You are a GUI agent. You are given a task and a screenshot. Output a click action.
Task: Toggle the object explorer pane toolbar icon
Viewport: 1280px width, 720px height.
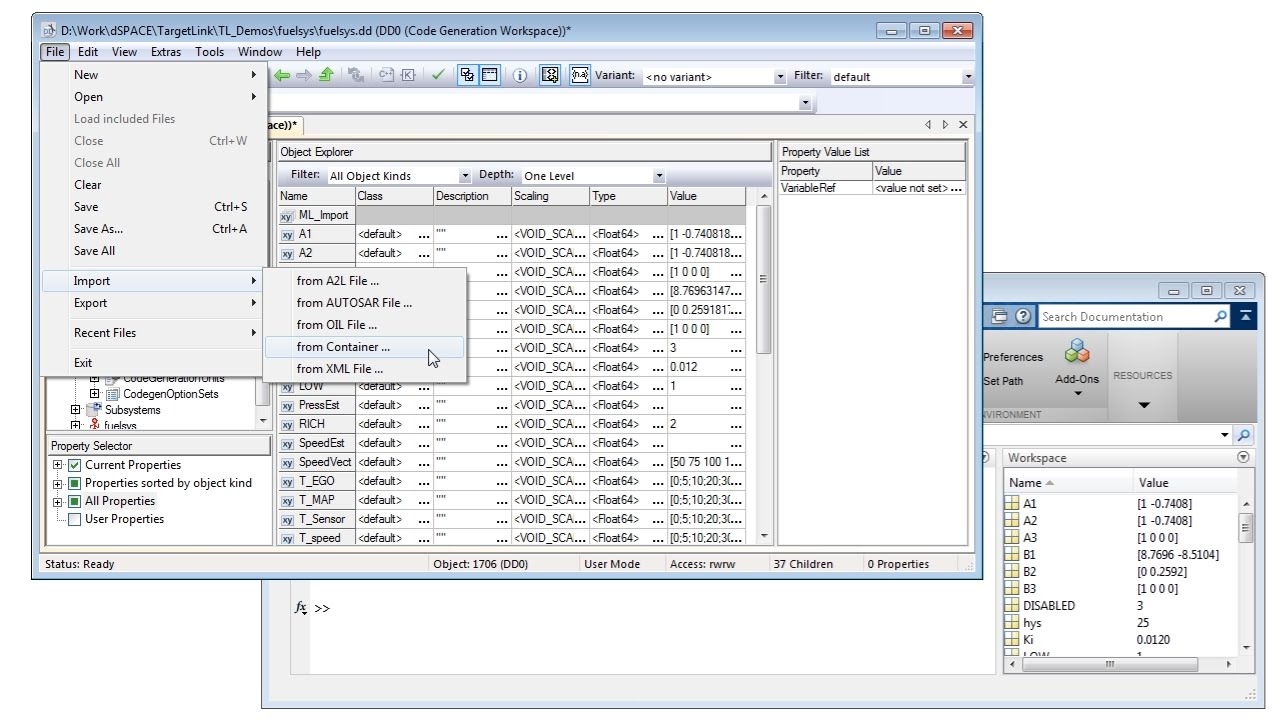pyautogui.click(x=489, y=75)
